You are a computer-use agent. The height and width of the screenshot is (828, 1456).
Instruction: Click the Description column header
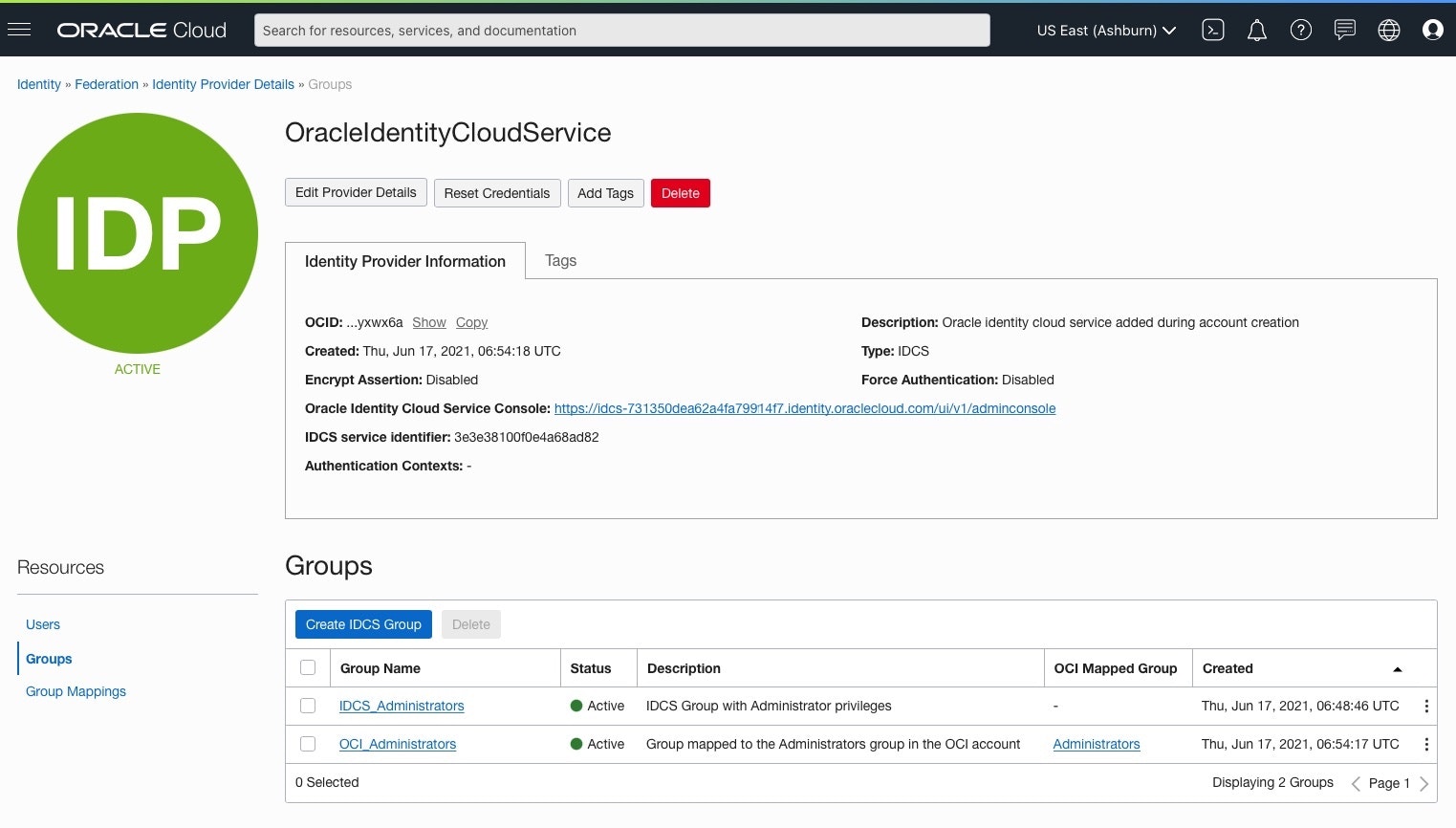(x=684, y=668)
